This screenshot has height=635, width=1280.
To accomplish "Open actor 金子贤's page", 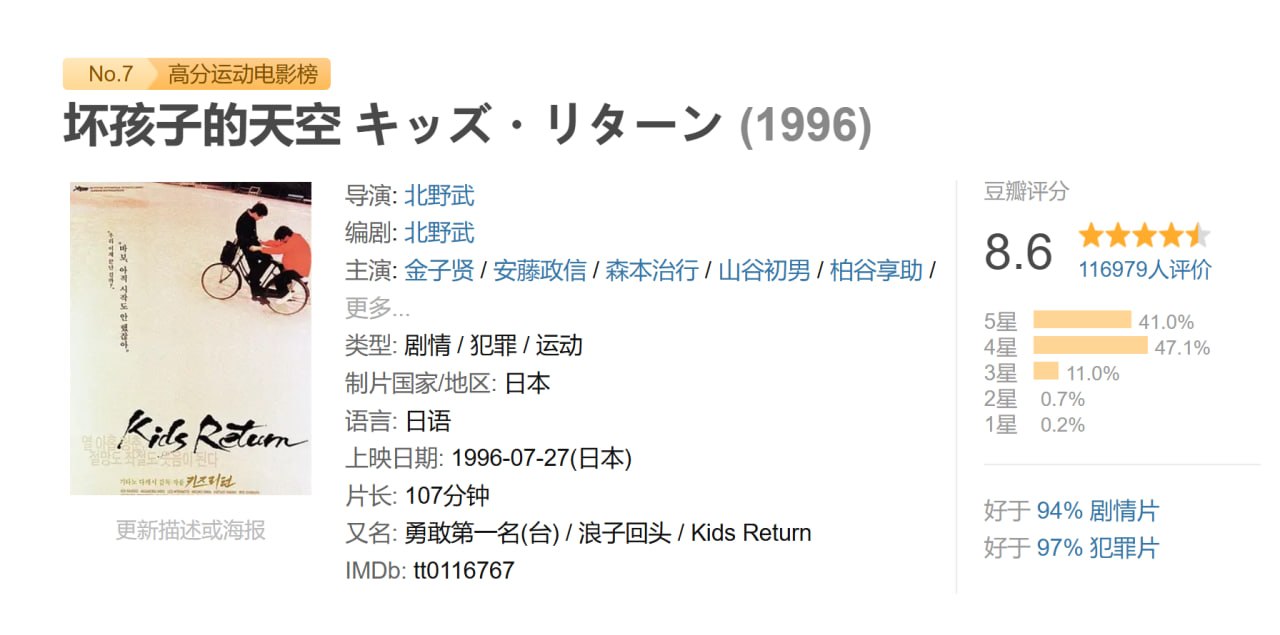I will [440, 270].
